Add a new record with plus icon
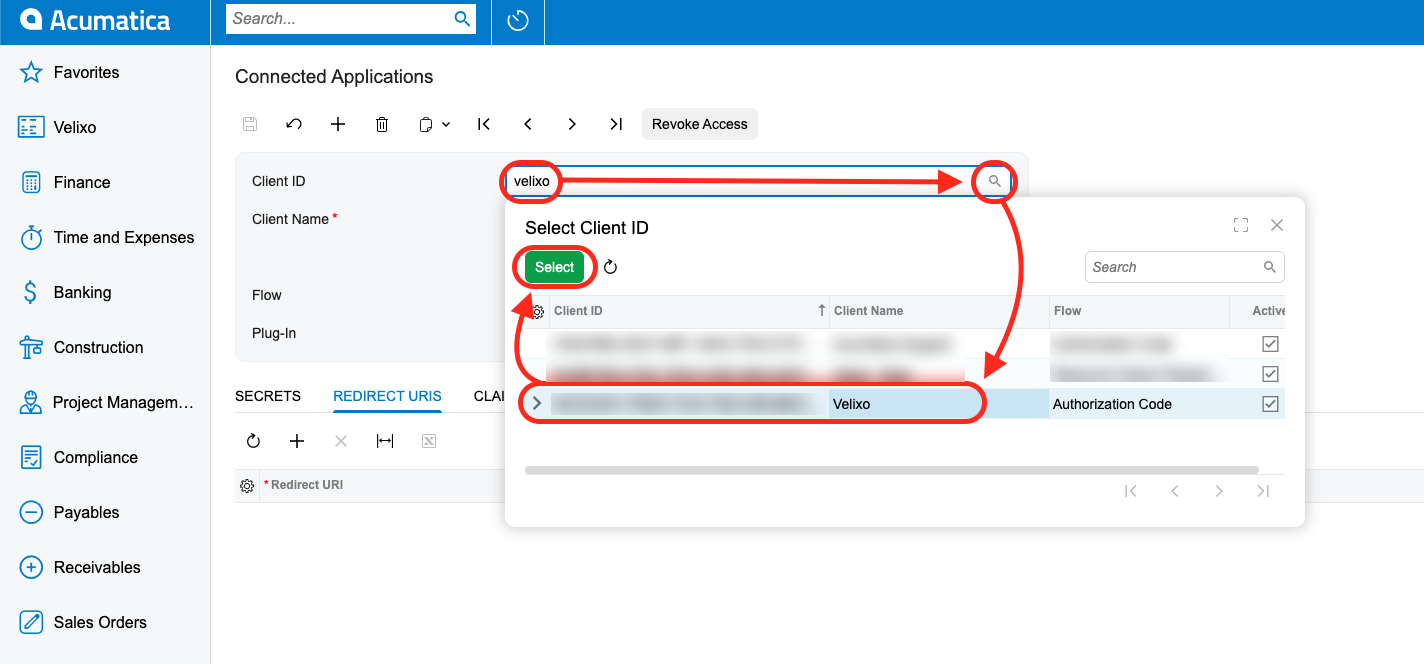The width and height of the screenshot is (1424, 664). [338, 124]
